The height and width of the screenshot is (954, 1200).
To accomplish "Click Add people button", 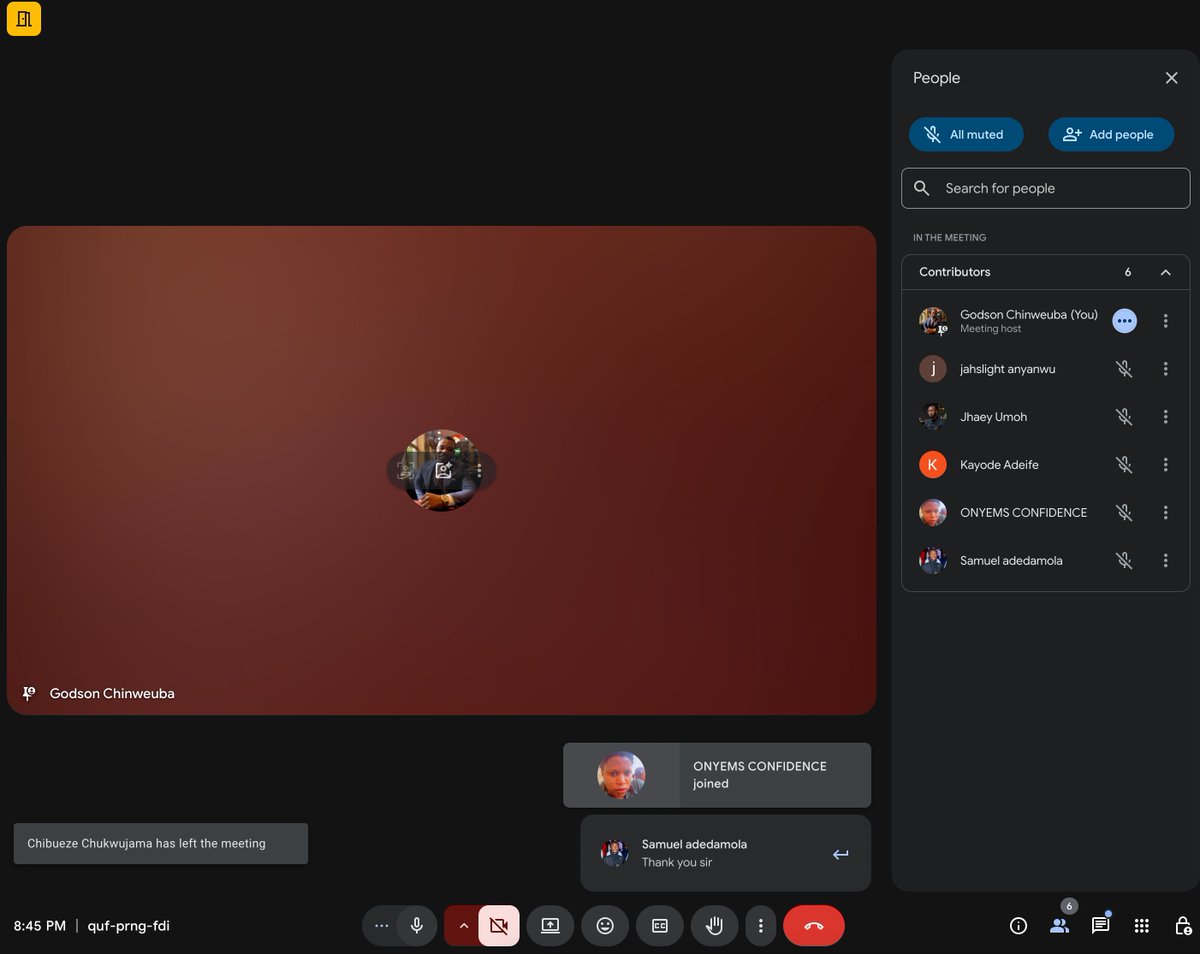I will pyautogui.click(x=1110, y=134).
